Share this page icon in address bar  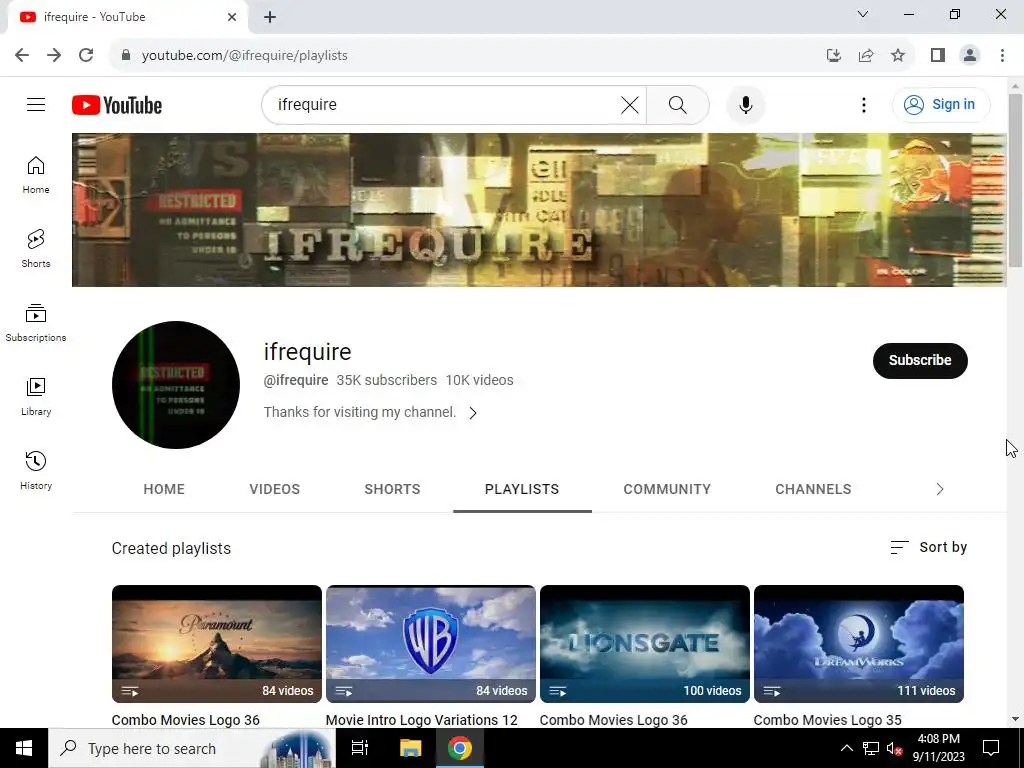pos(866,56)
